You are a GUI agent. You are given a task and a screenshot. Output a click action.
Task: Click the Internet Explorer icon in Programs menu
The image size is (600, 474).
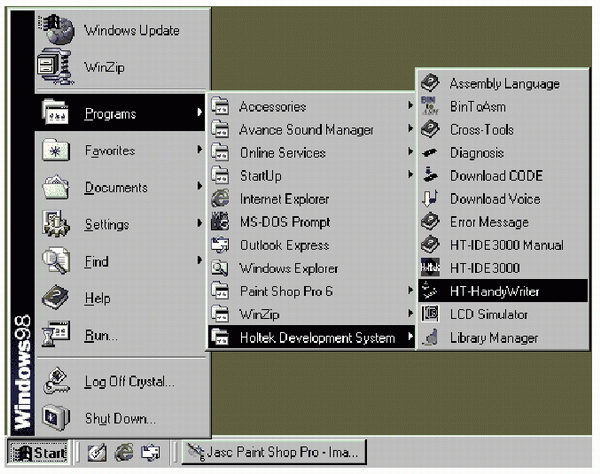click(220, 199)
